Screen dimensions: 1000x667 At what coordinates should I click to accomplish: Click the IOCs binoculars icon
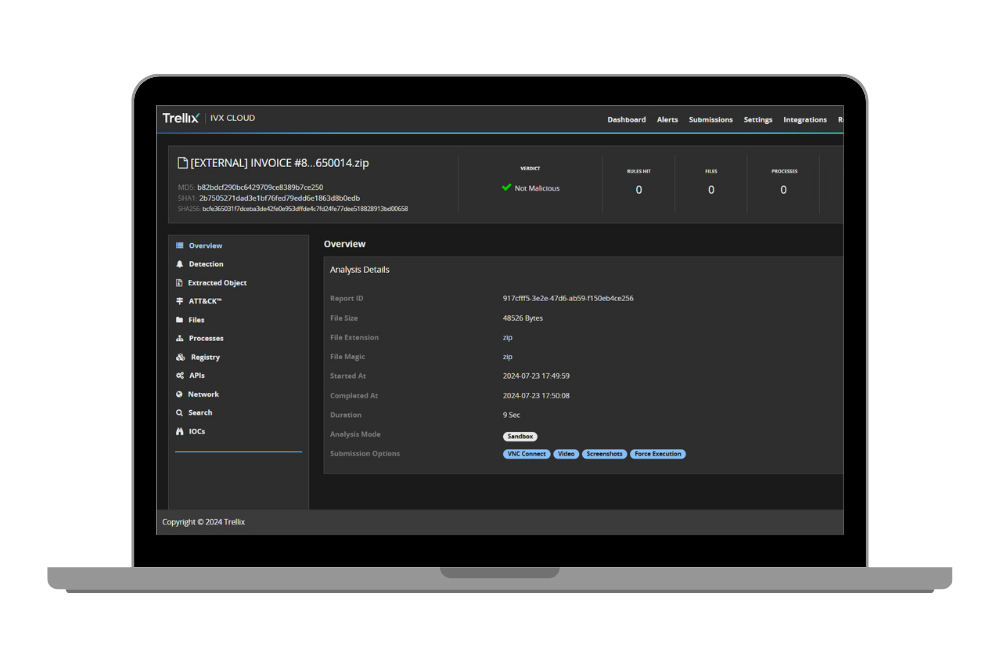pyautogui.click(x=180, y=432)
